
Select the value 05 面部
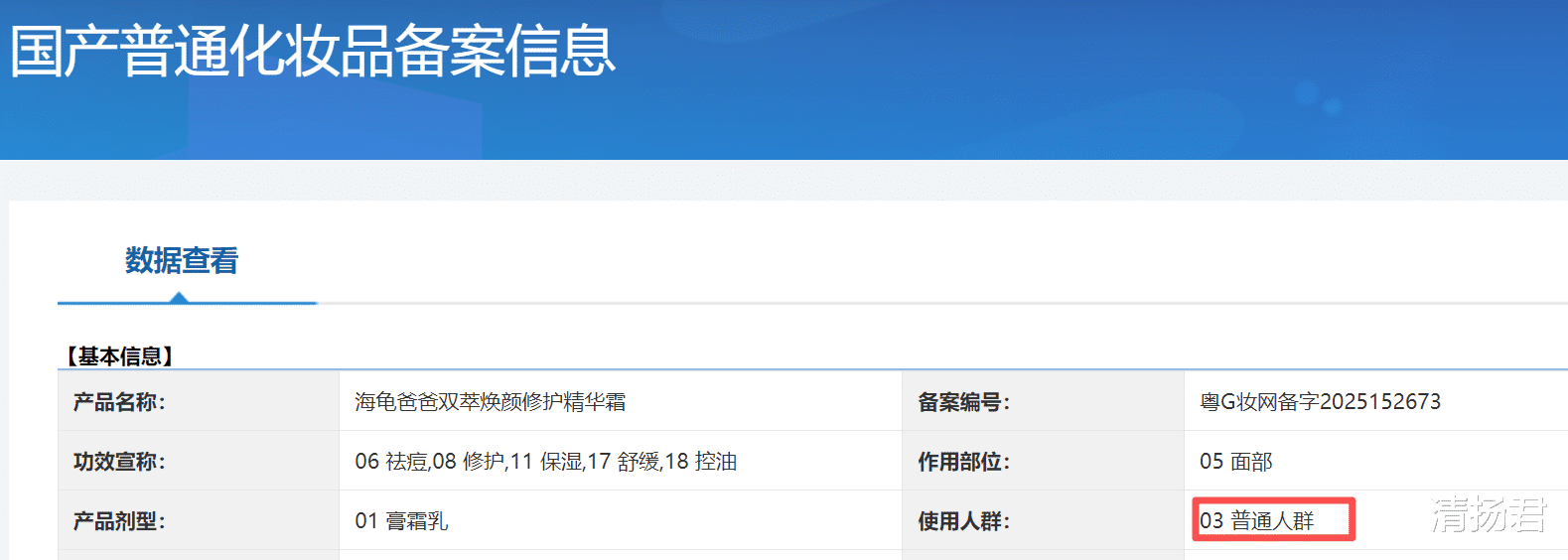click(x=1235, y=462)
